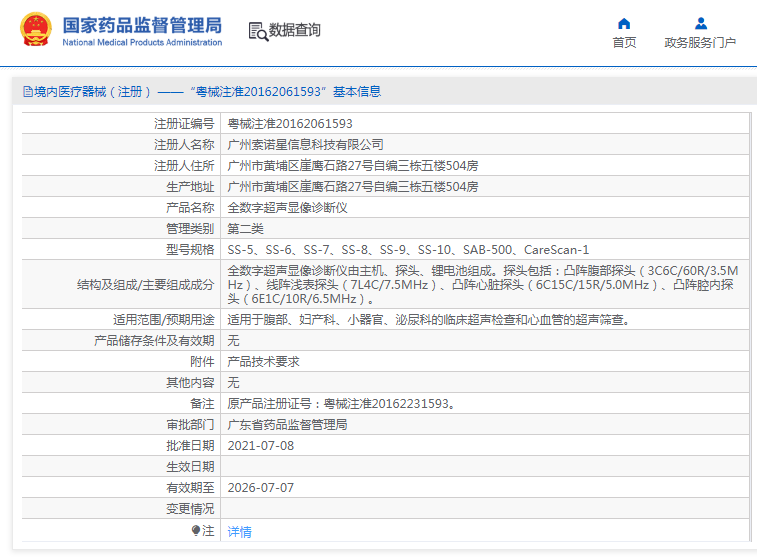Click the document icon before 境内医疗器械
Image resolution: width=757 pixels, height=557 pixels.
pyautogui.click(x=26, y=92)
